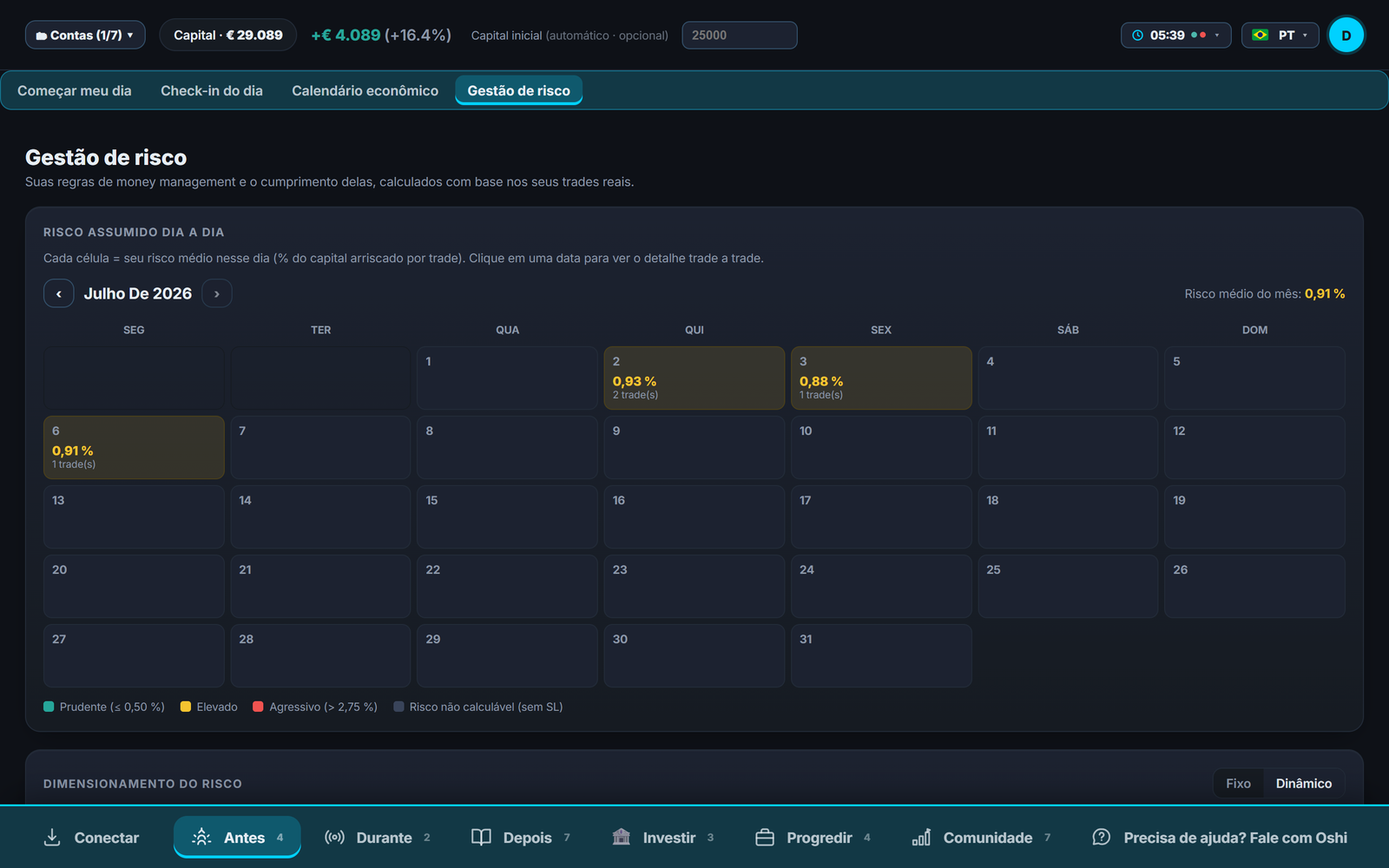The height and width of the screenshot is (868, 1389).
Task: Expand the Contas (1/7) dropdown
Action: click(85, 35)
